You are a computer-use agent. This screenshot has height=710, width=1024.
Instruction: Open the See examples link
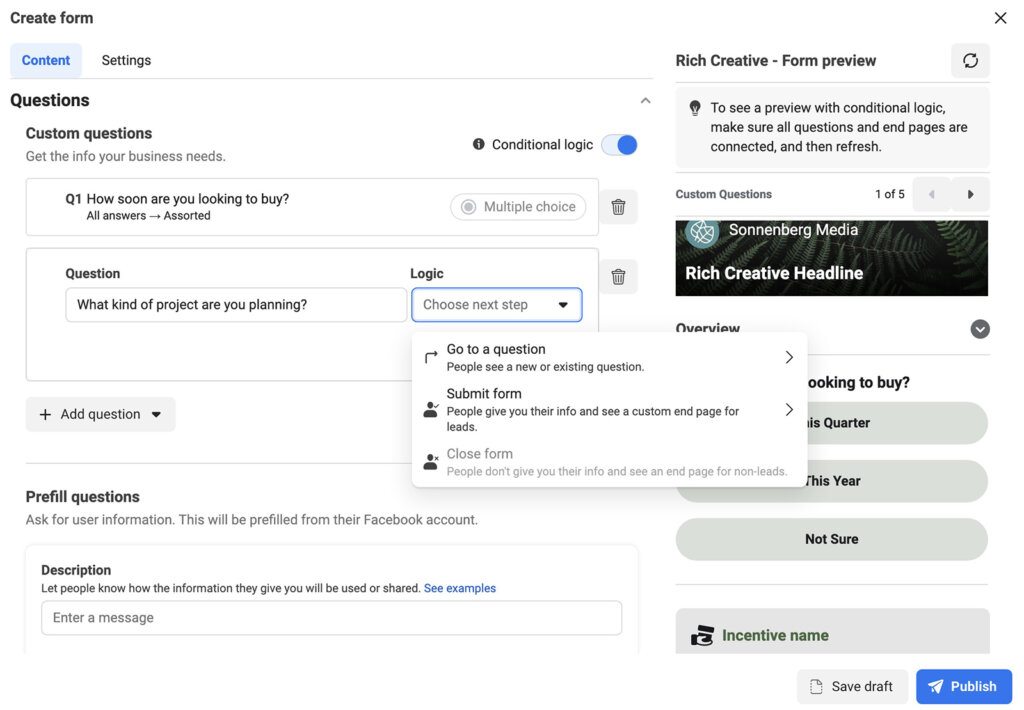tap(460, 588)
